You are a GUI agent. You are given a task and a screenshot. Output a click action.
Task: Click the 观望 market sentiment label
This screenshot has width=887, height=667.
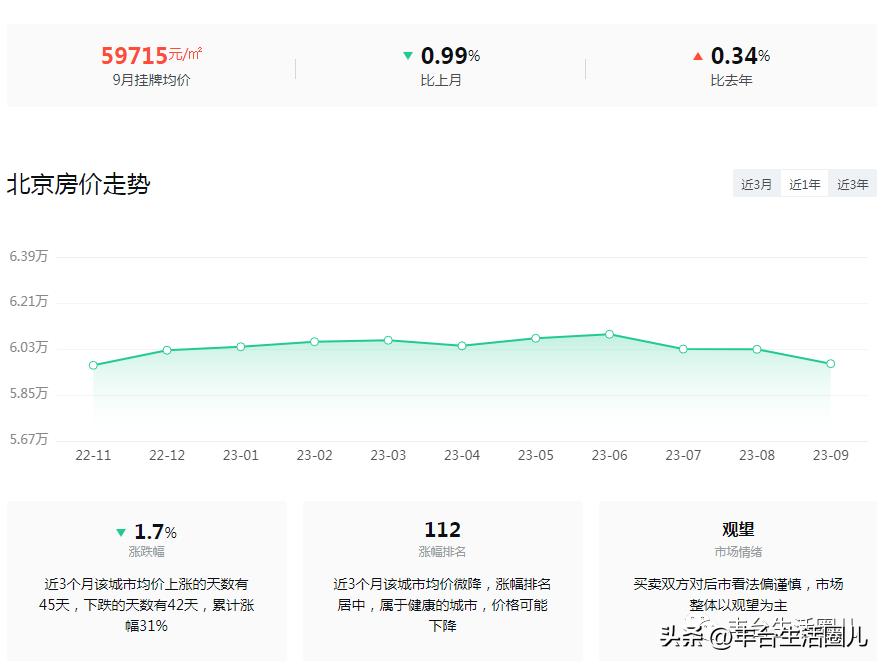click(x=738, y=529)
